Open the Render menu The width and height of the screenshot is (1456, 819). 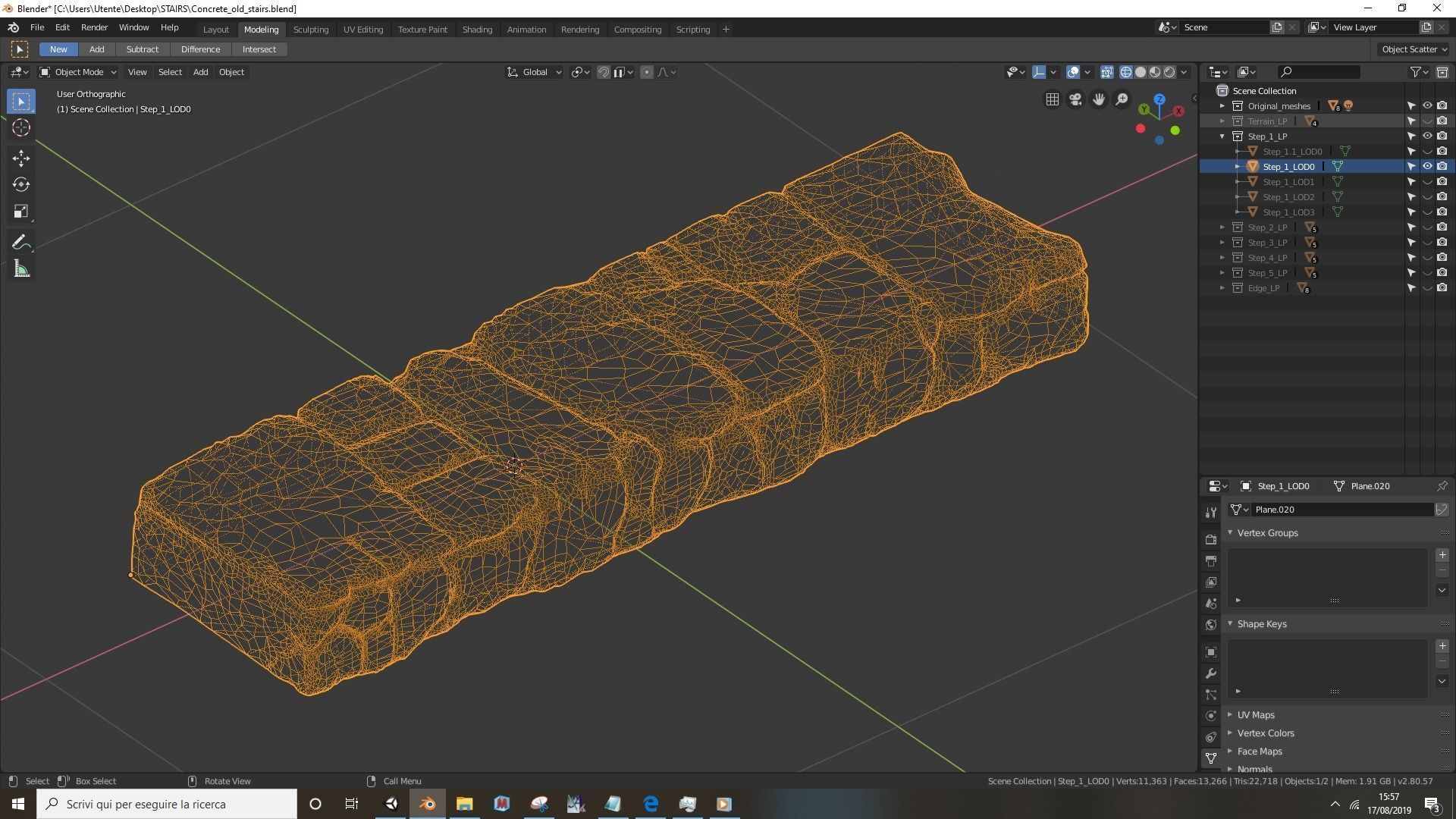[94, 27]
